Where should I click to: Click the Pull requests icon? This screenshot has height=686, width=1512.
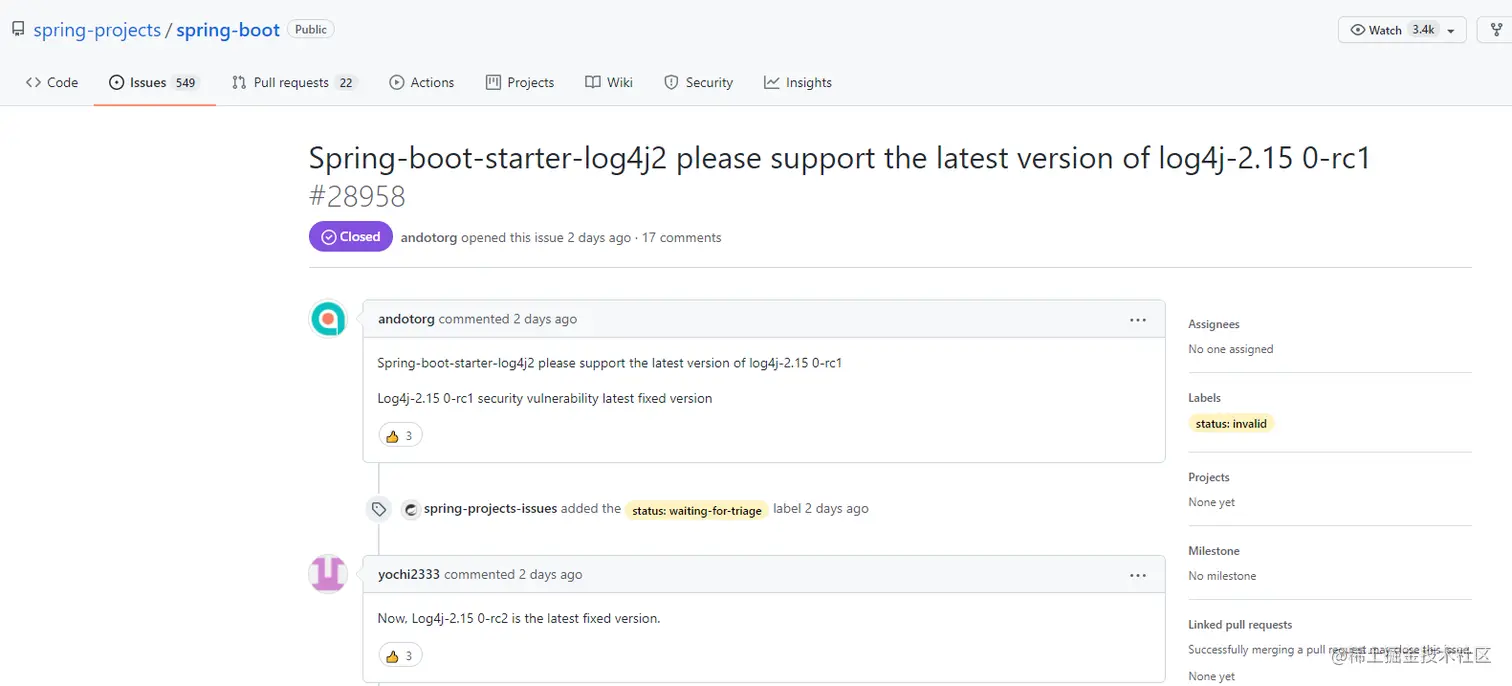238,82
